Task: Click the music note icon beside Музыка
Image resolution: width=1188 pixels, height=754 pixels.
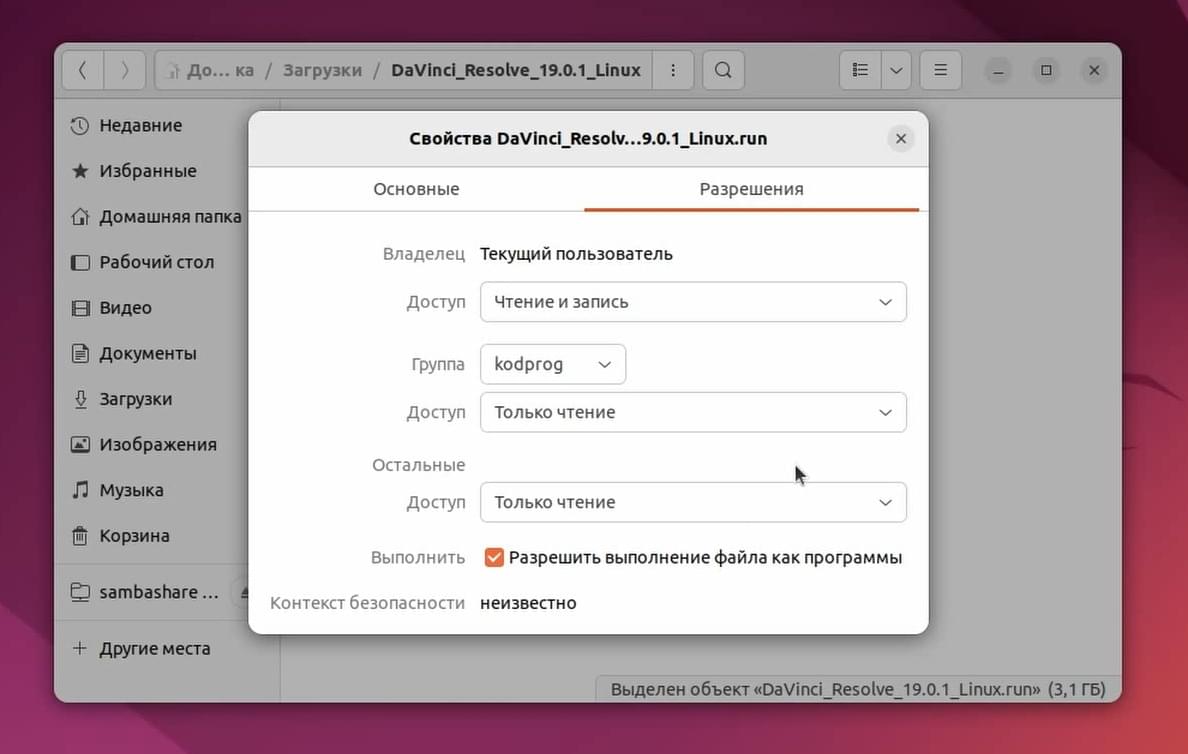Action: (80, 490)
